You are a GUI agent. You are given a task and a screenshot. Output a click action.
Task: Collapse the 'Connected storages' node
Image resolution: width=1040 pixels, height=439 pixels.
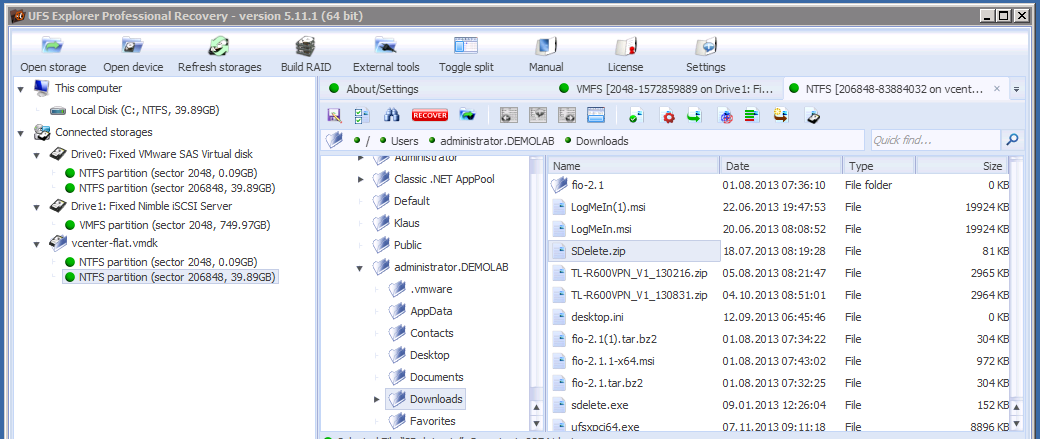coord(22,133)
